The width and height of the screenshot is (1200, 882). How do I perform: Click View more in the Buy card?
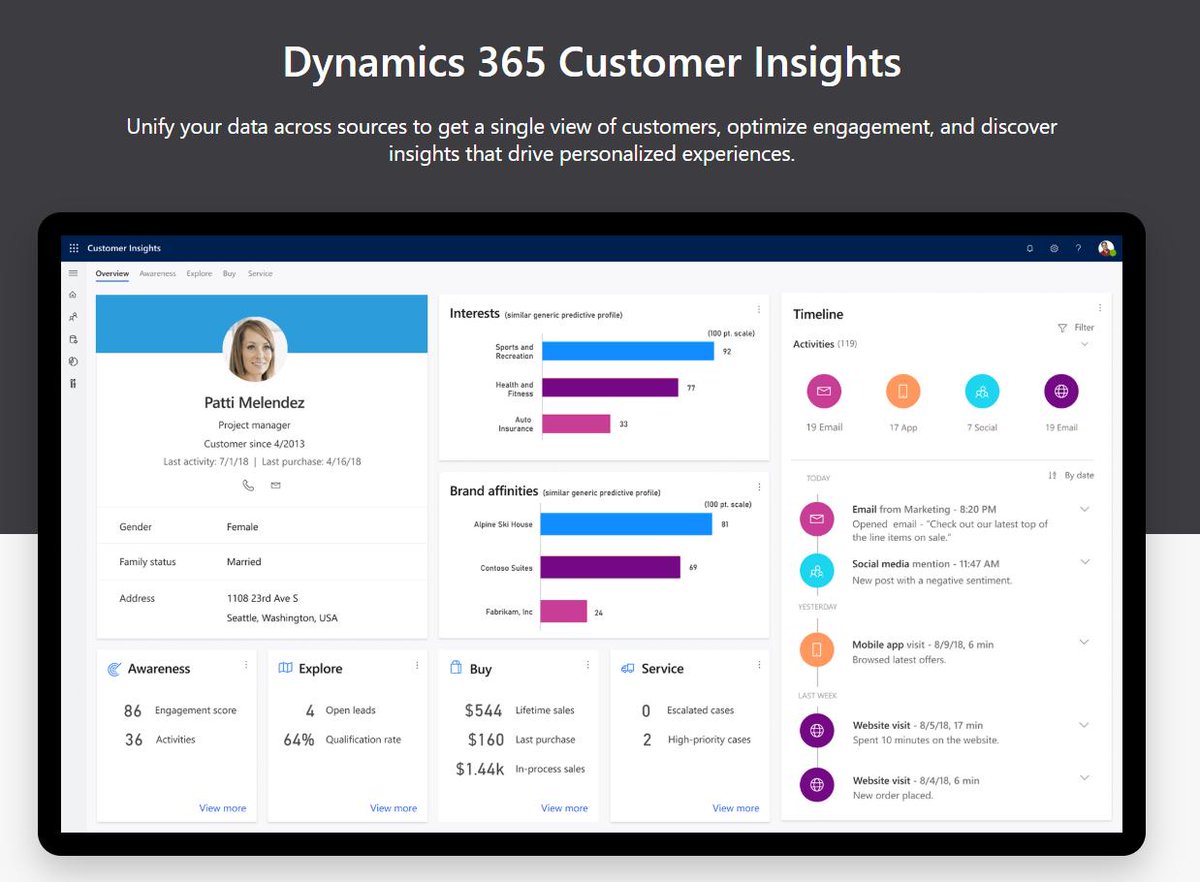[564, 808]
